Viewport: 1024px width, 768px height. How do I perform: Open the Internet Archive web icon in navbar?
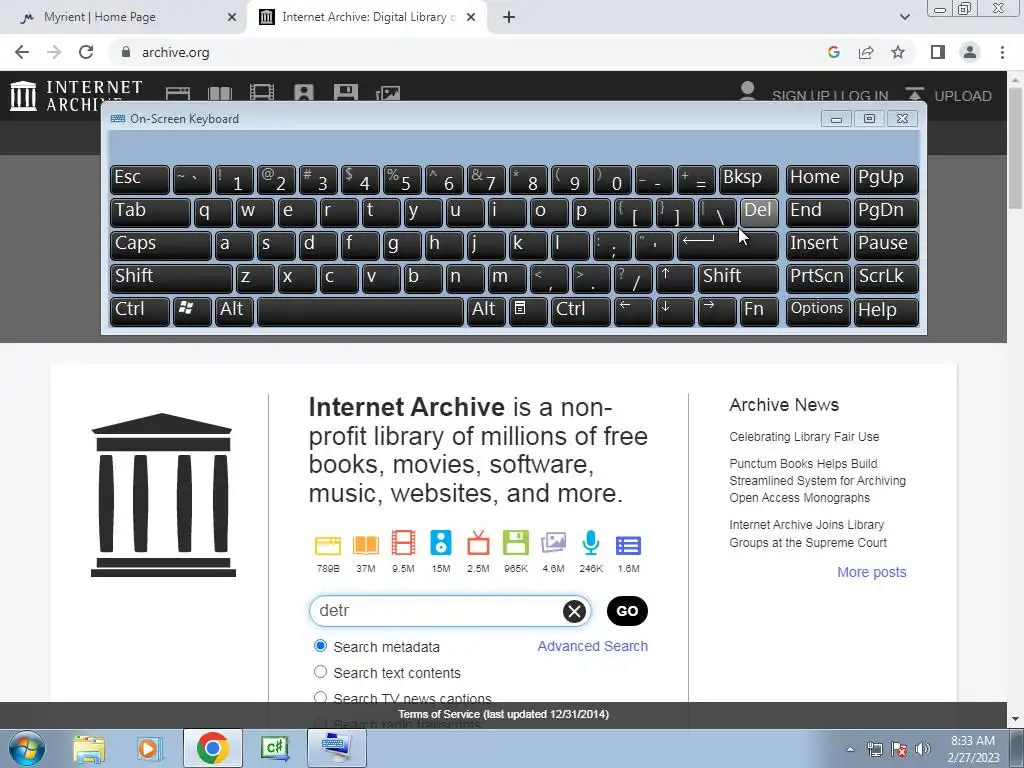pos(178,93)
